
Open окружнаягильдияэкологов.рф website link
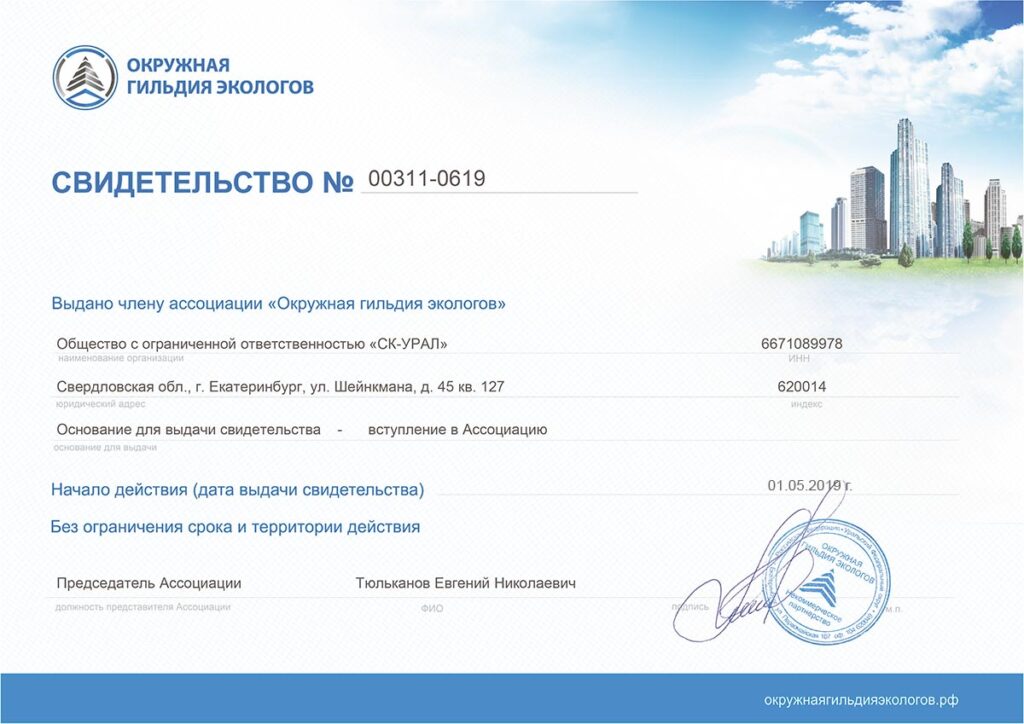(x=861, y=700)
